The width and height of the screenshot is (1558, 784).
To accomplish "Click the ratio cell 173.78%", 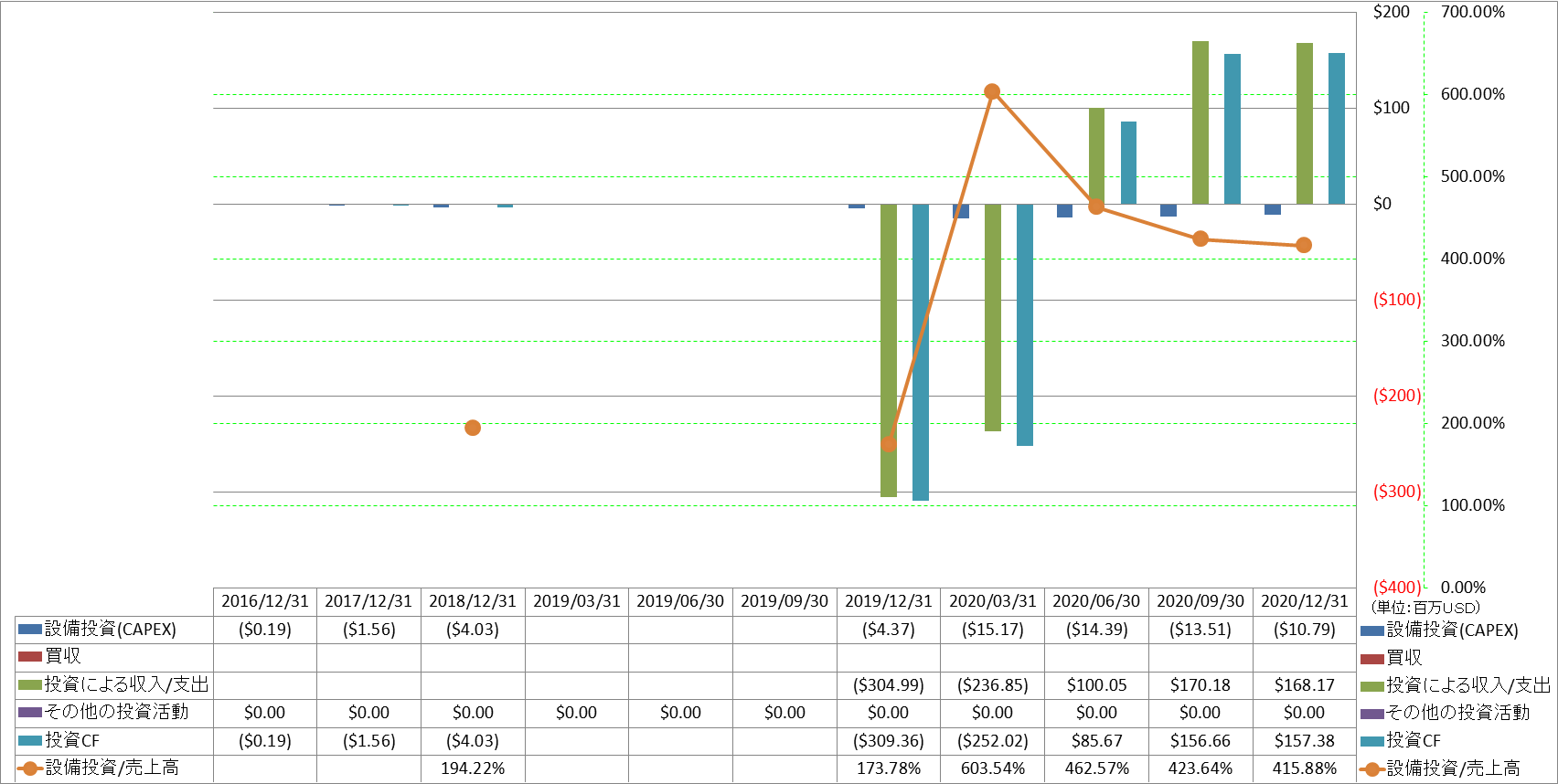I will [889, 768].
